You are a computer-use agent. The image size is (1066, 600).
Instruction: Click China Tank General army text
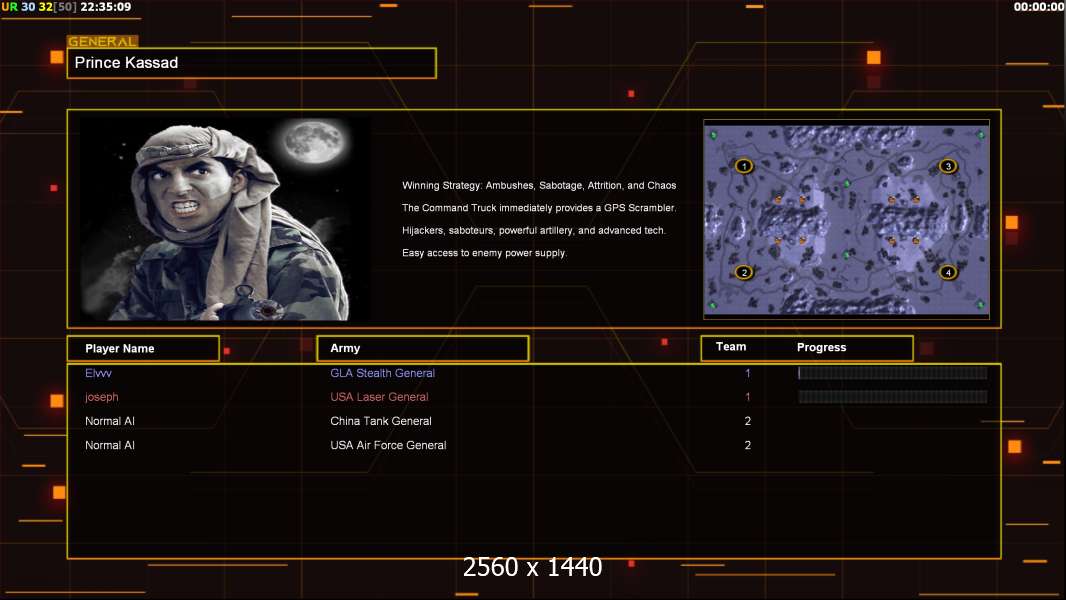(x=381, y=421)
